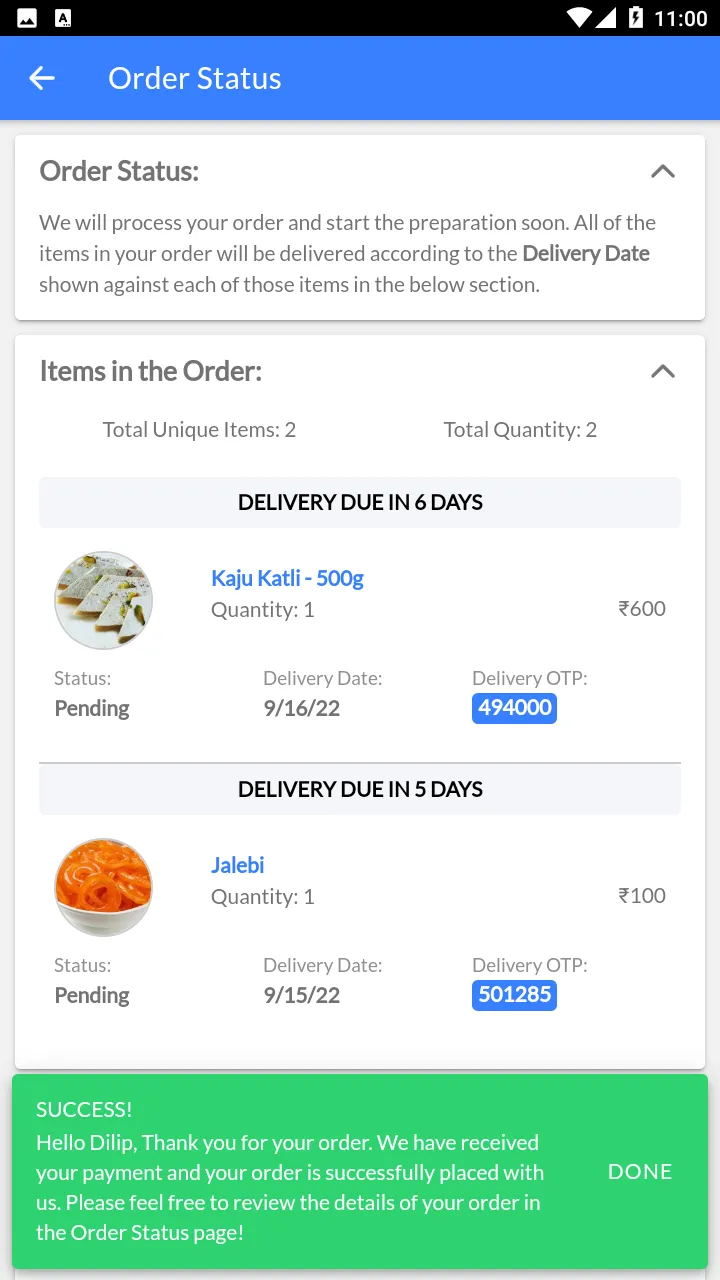Open the Jalebi product link
The image size is (720, 1280).
coord(237,865)
